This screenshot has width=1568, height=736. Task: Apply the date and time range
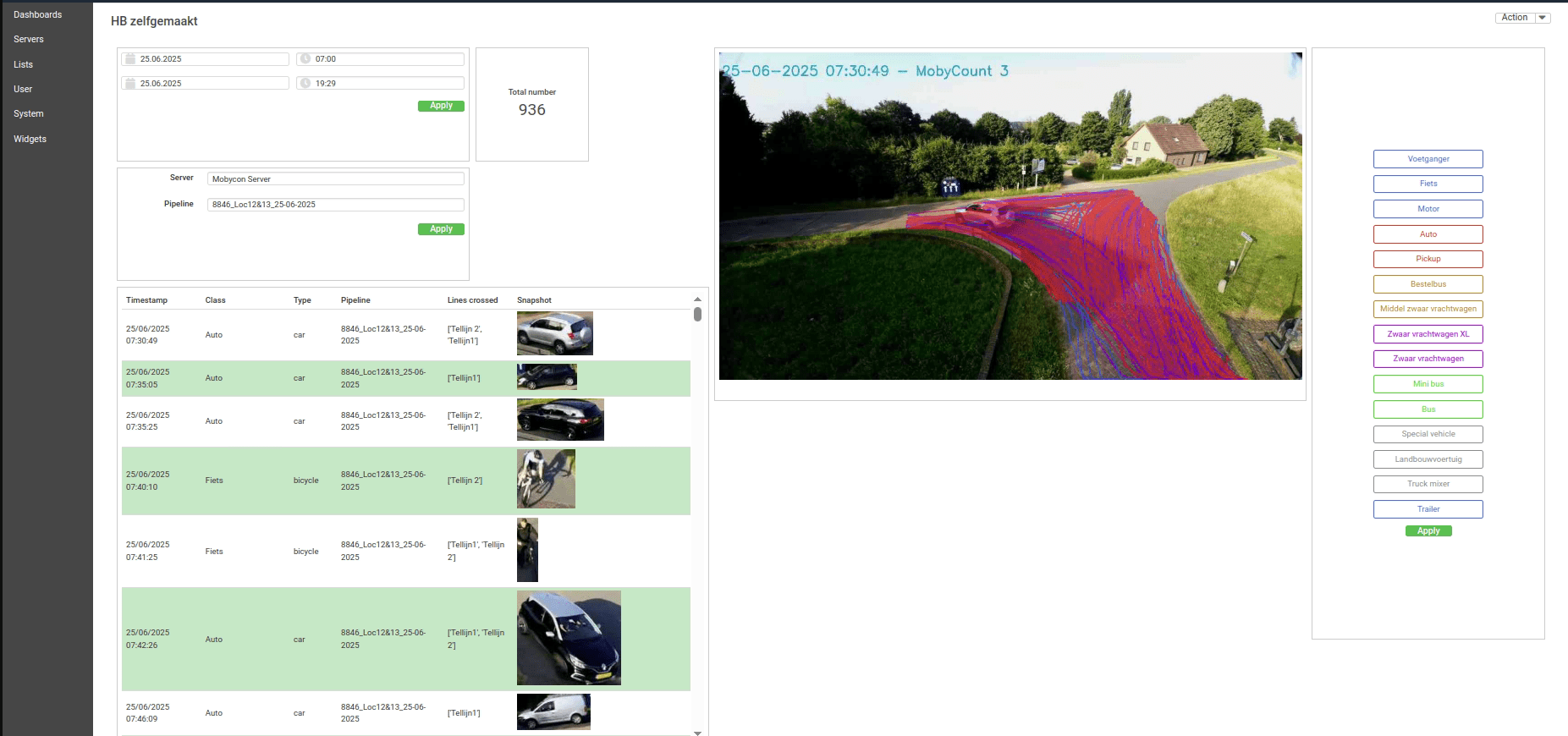(x=441, y=106)
